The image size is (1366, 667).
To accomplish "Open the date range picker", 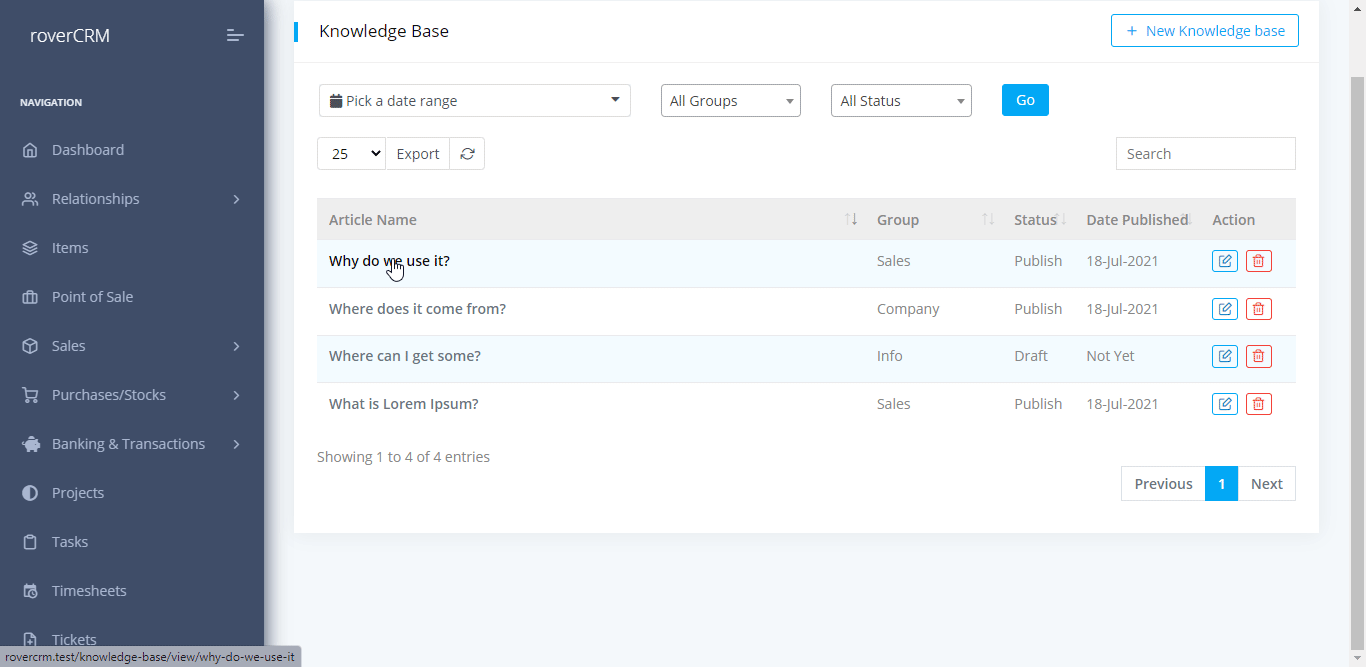I will [474, 101].
